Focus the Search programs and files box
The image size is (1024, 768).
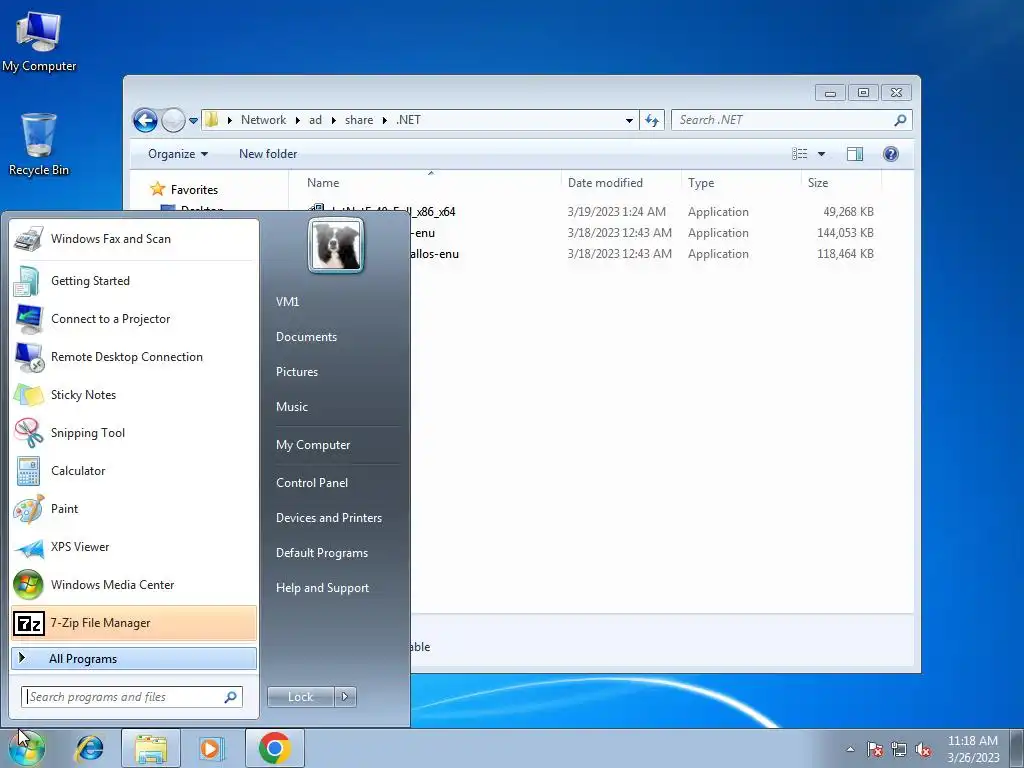[132, 697]
